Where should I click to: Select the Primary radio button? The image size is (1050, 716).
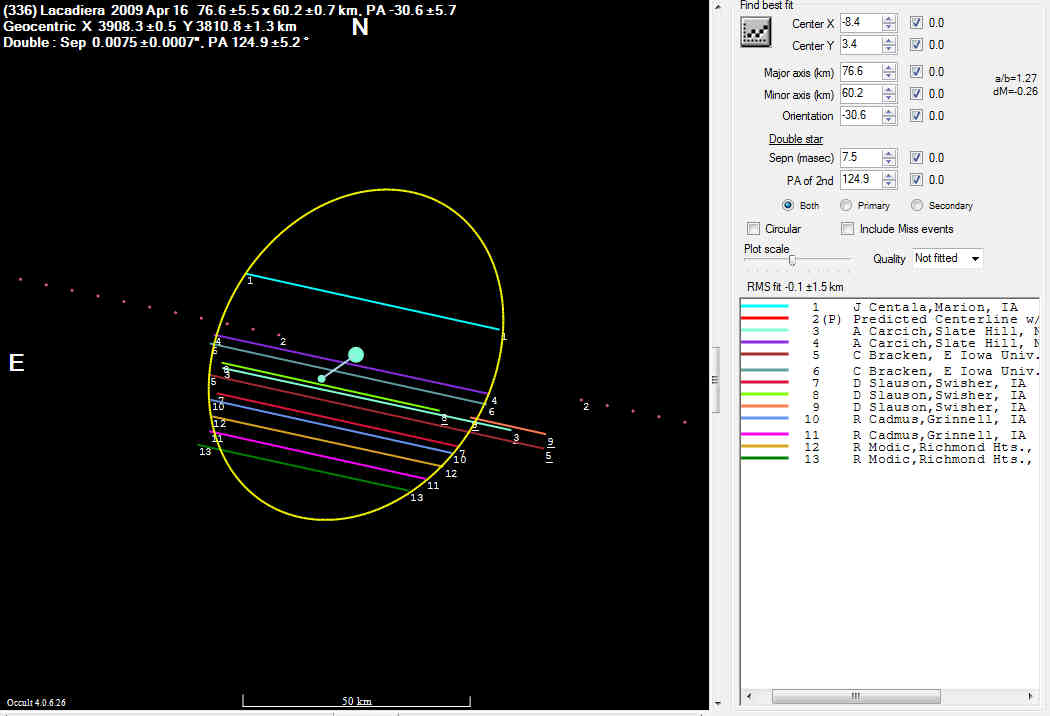846,206
